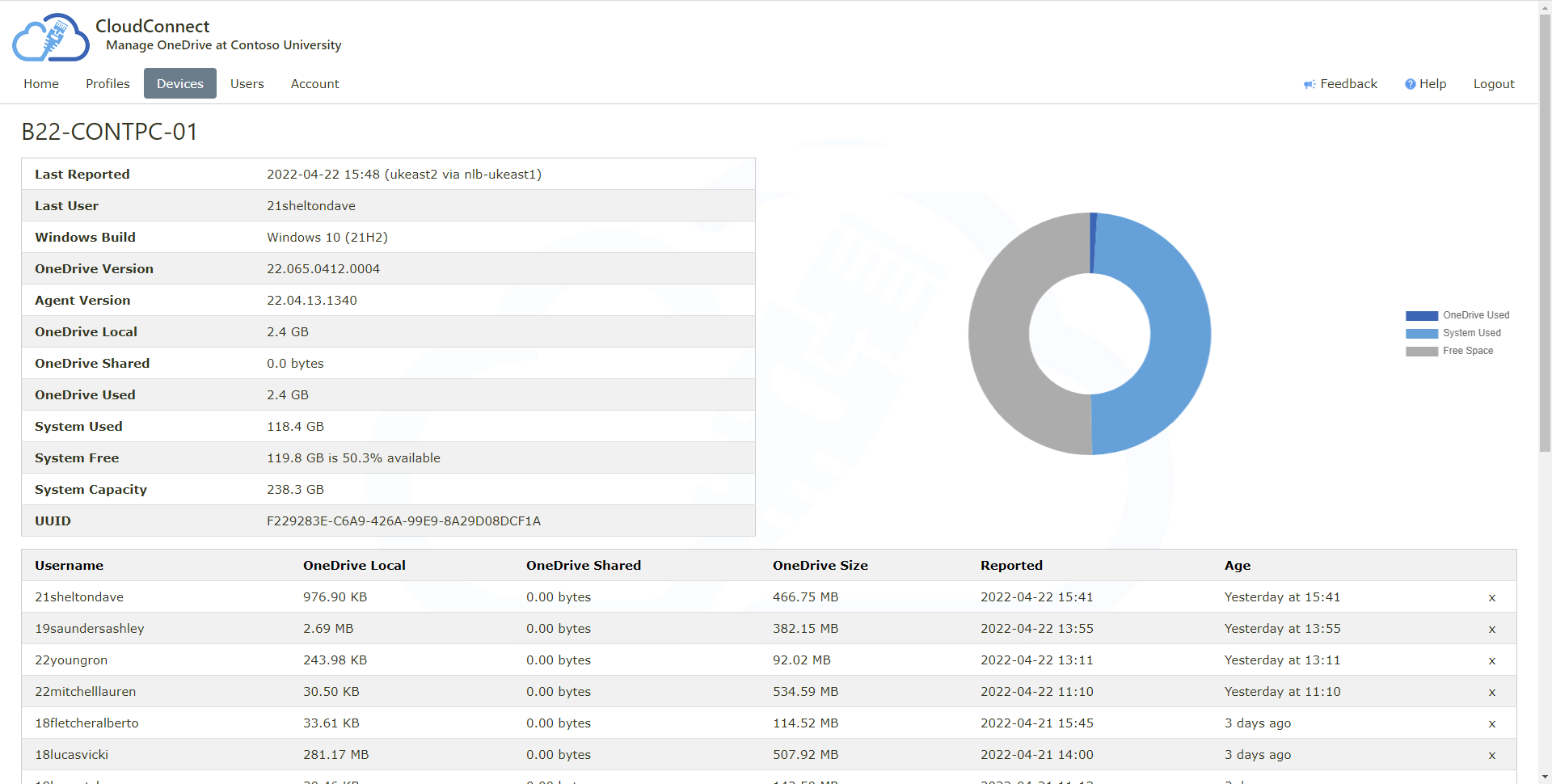Screen dimensions: 1552x784
Task: Delete the 18lucasvicki row via x
Action: tap(1491, 755)
